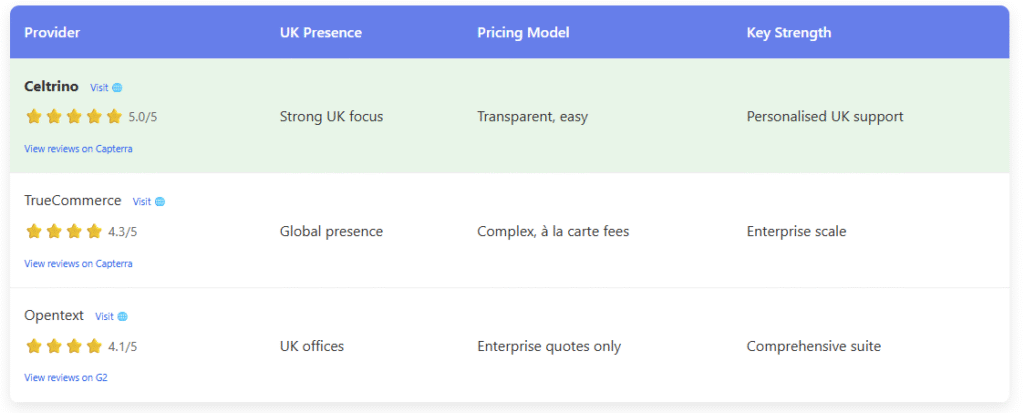This screenshot has width=1024, height=413.
Task: Click the third star in TrueCommerce's rating
Action: pos(74,232)
